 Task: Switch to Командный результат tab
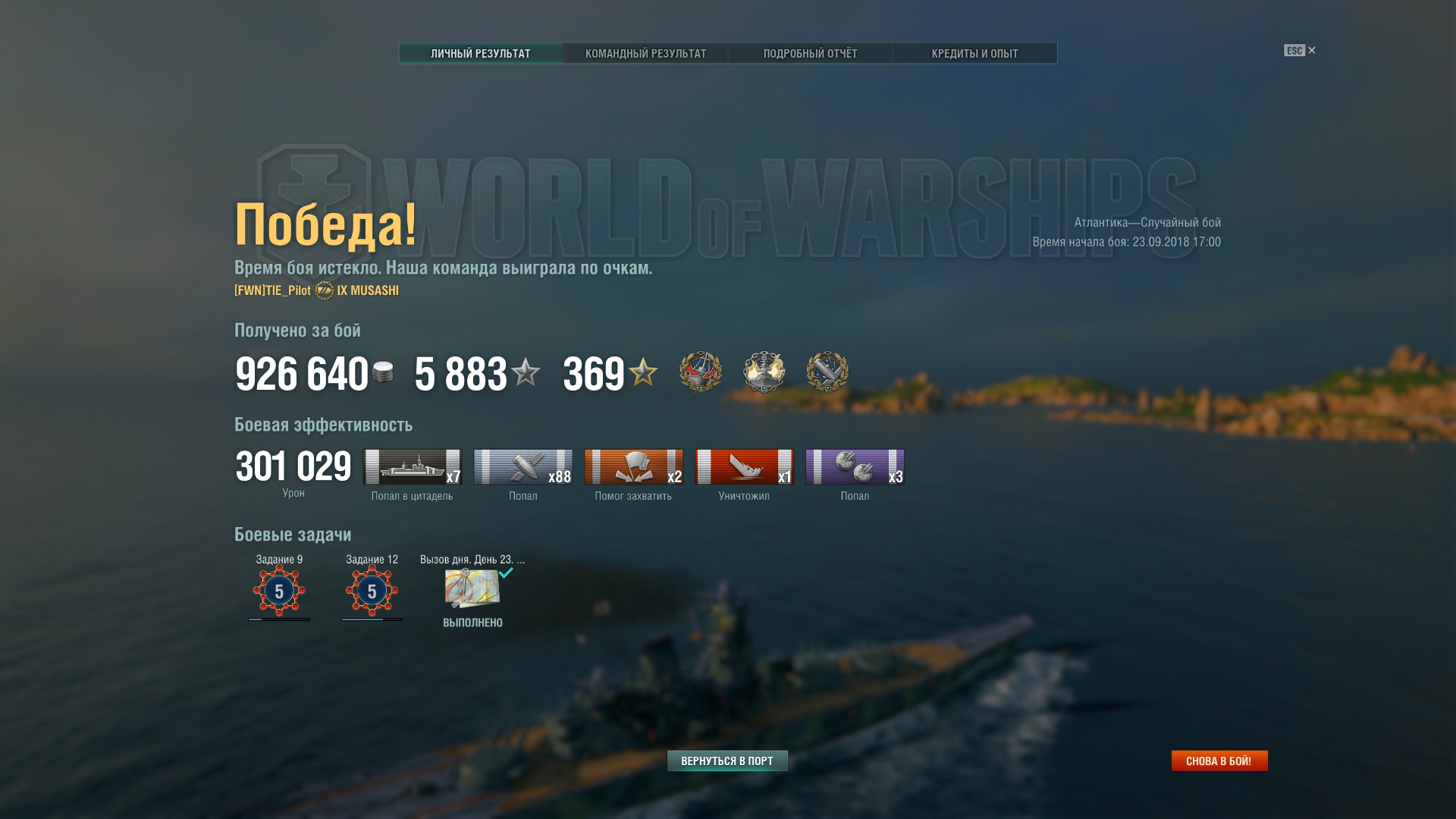[645, 53]
